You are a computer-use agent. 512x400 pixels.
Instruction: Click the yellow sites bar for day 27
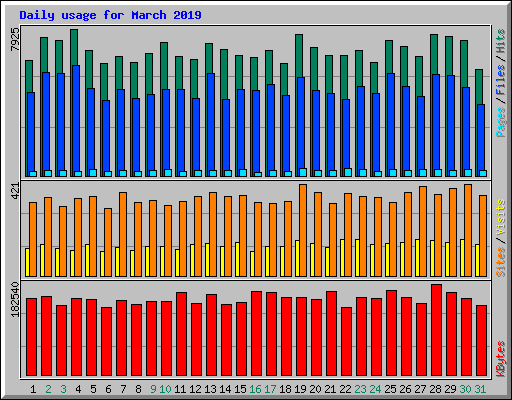pyautogui.click(x=417, y=258)
